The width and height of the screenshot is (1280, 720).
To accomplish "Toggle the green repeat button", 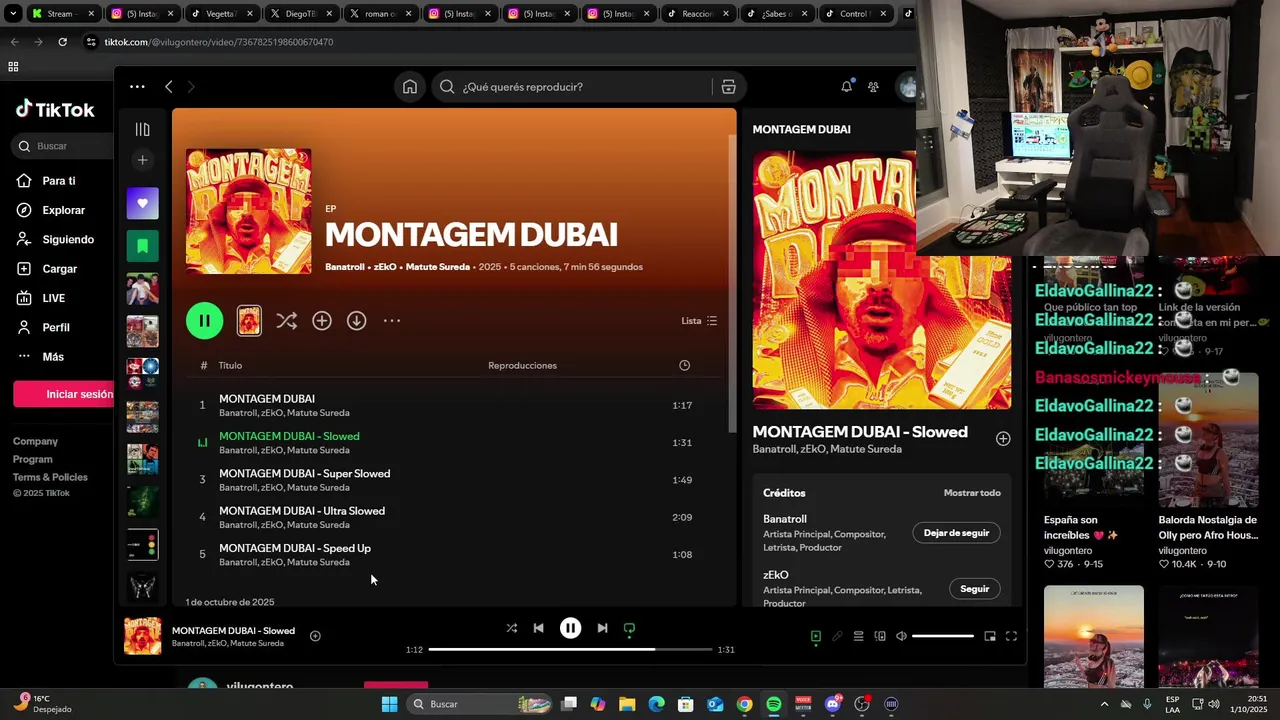I will pos(629,629).
